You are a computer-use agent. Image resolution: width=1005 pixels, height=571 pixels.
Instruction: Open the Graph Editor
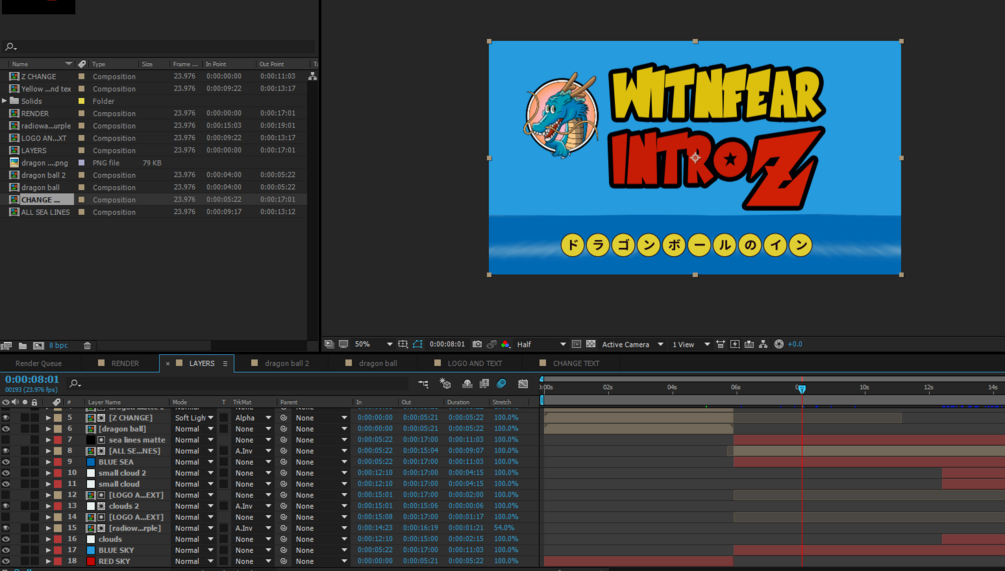tap(523, 384)
